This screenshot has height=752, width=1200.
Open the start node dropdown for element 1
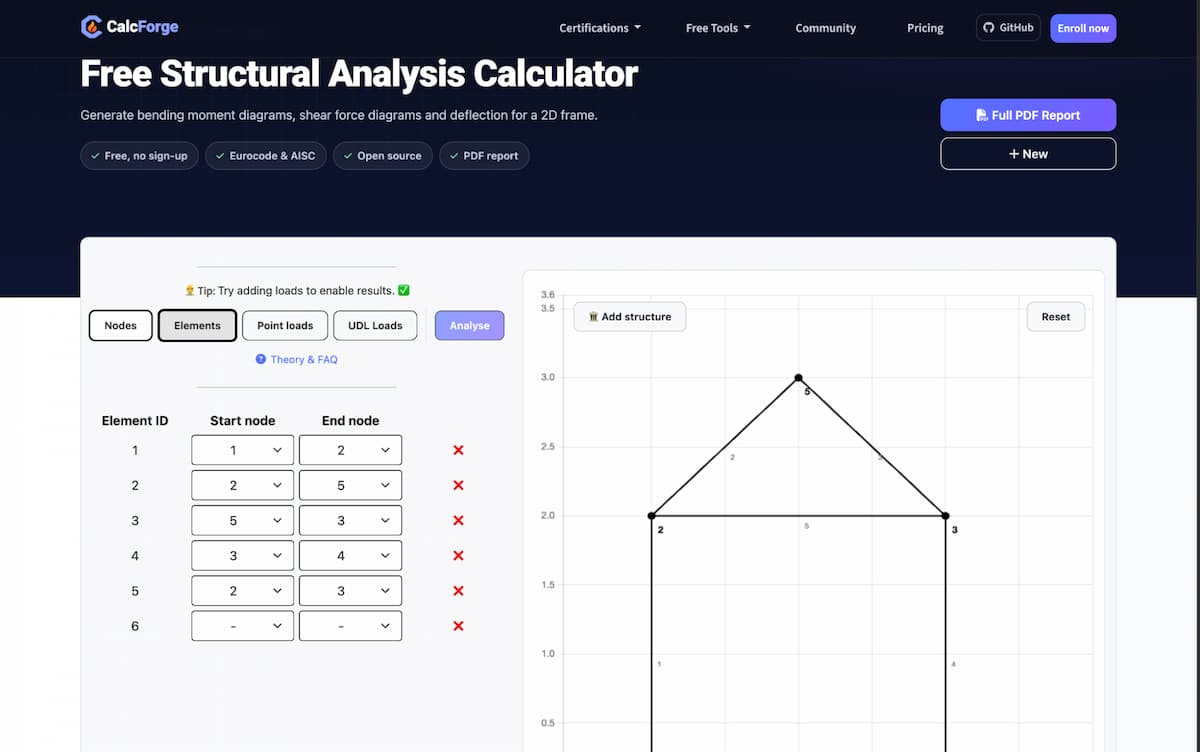click(243, 451)
